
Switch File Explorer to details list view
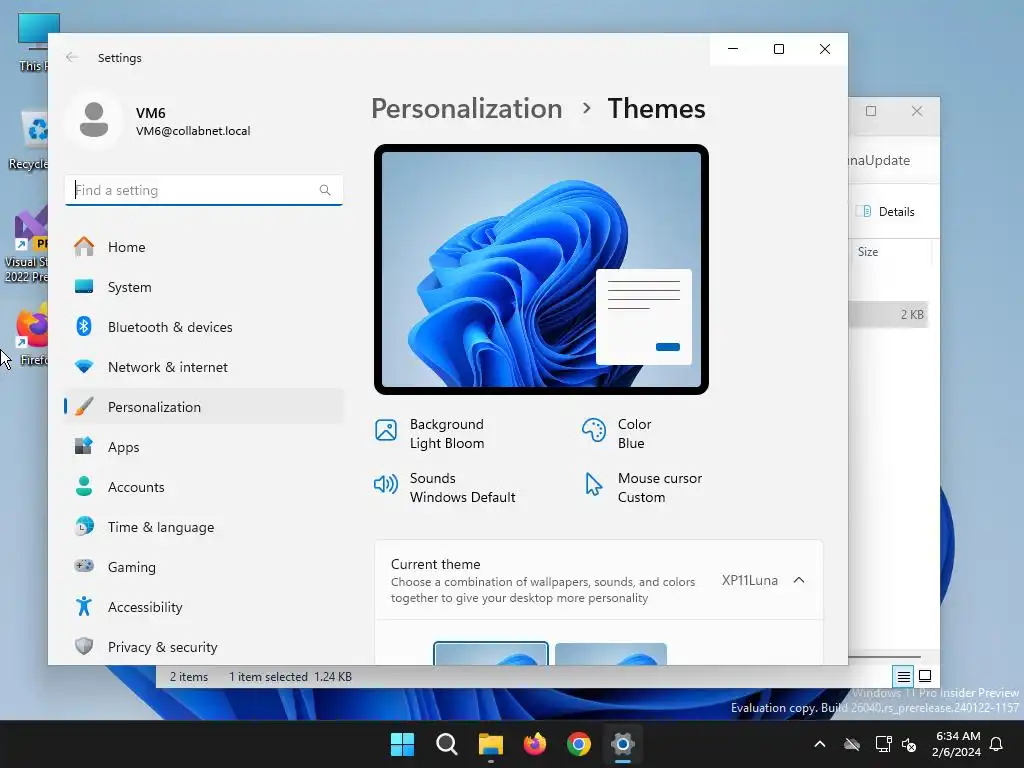(x=903, y=677)
